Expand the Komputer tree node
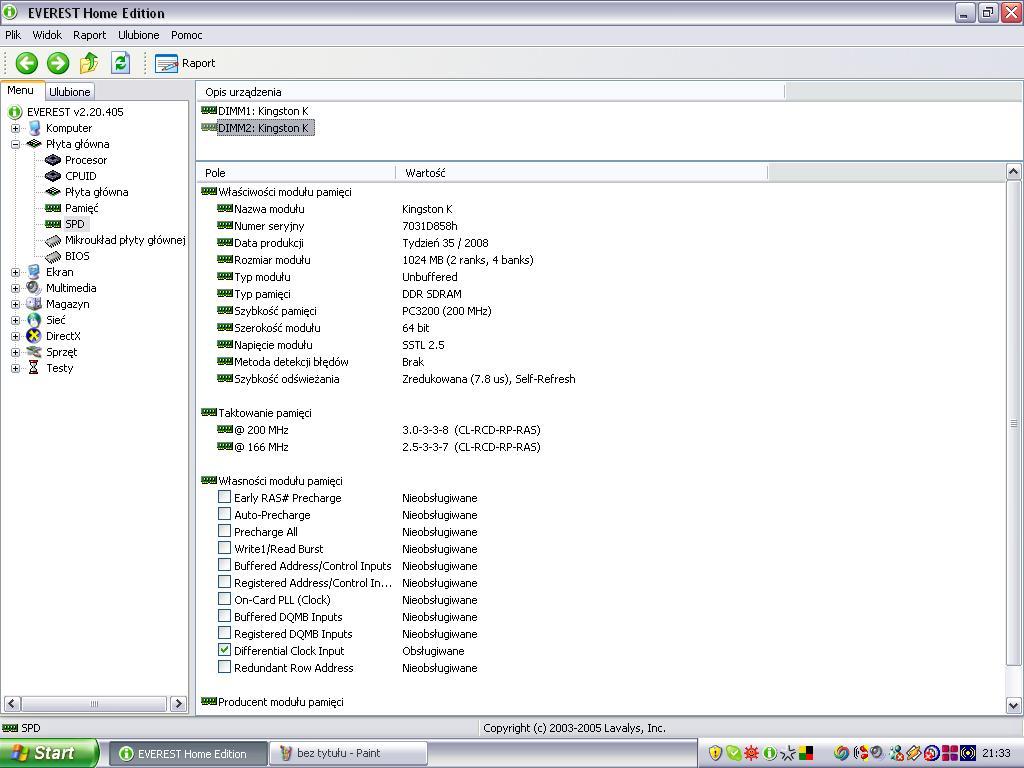 coord(15,128)
